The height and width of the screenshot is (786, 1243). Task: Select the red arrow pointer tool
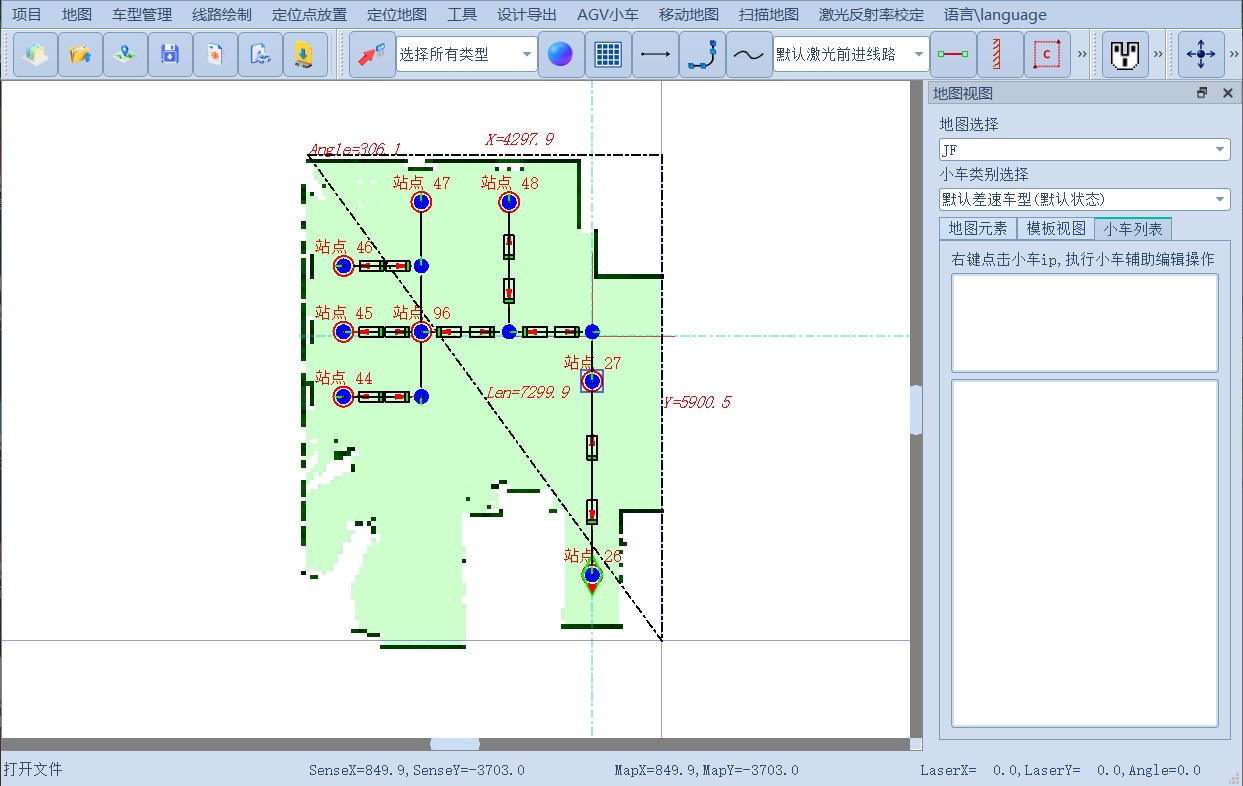click(x=372, y=54)
